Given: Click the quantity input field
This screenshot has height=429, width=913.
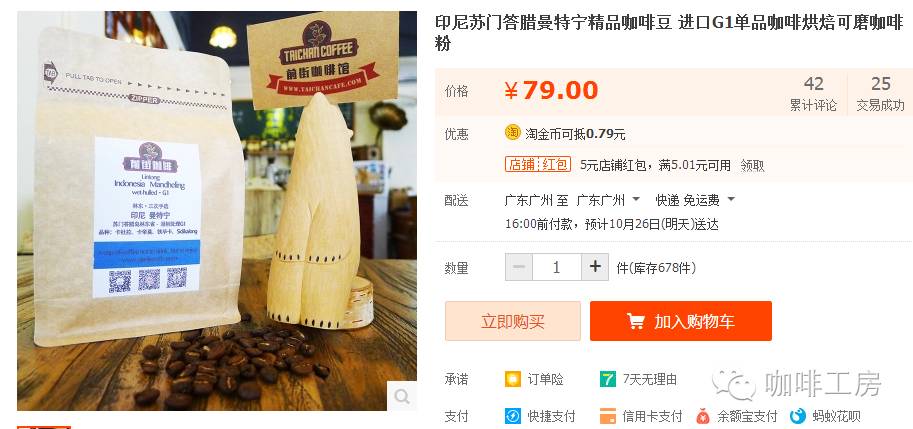Looking at the screenshot, I should [557, 267].
